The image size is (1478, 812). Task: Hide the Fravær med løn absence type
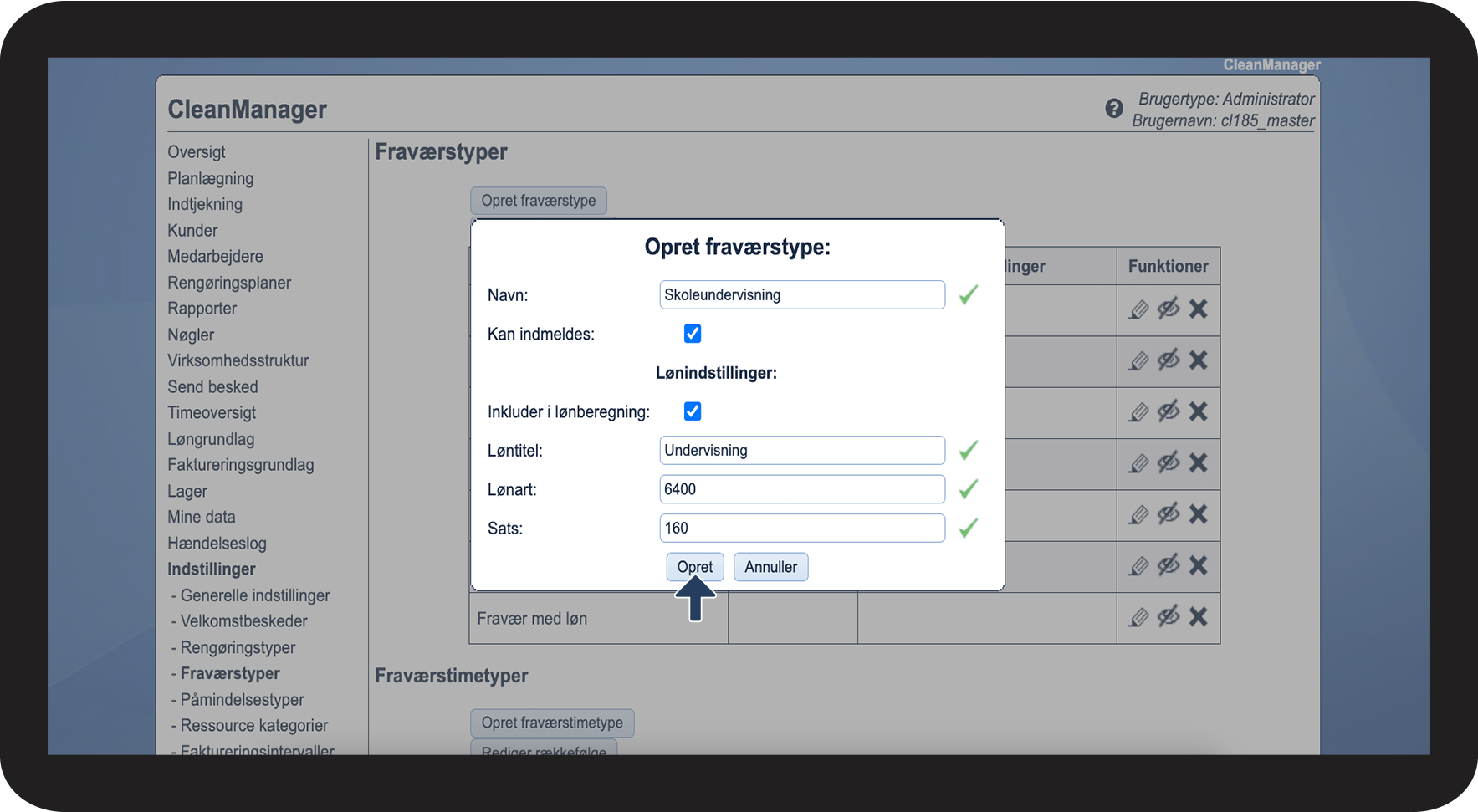pos(1169,616)
